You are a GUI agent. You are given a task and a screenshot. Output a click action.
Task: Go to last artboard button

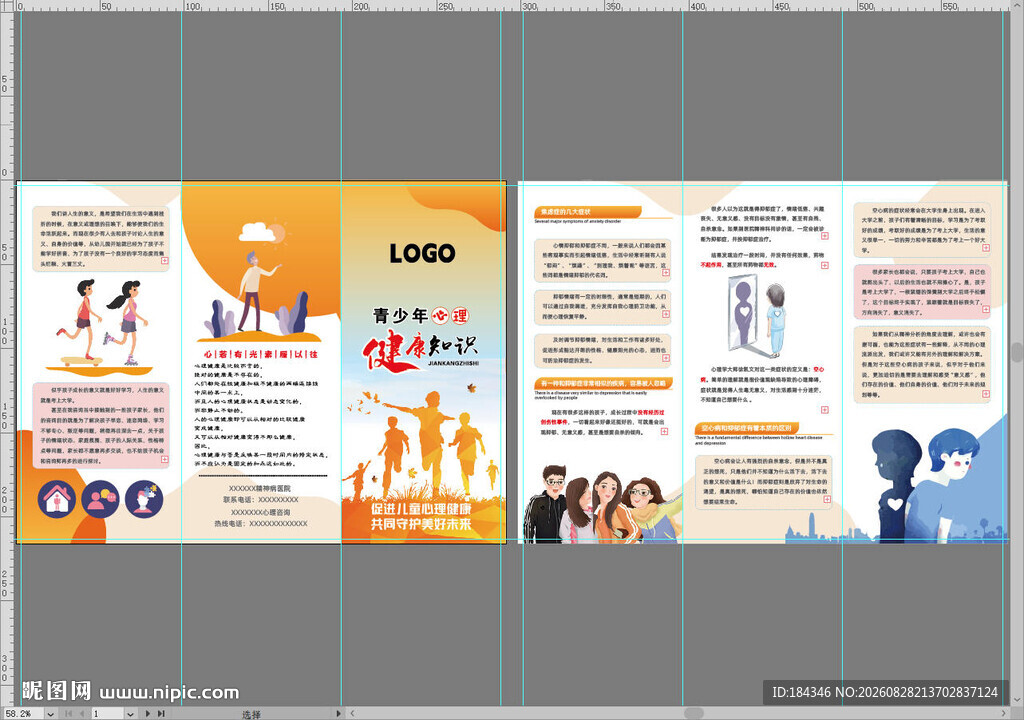161,714
